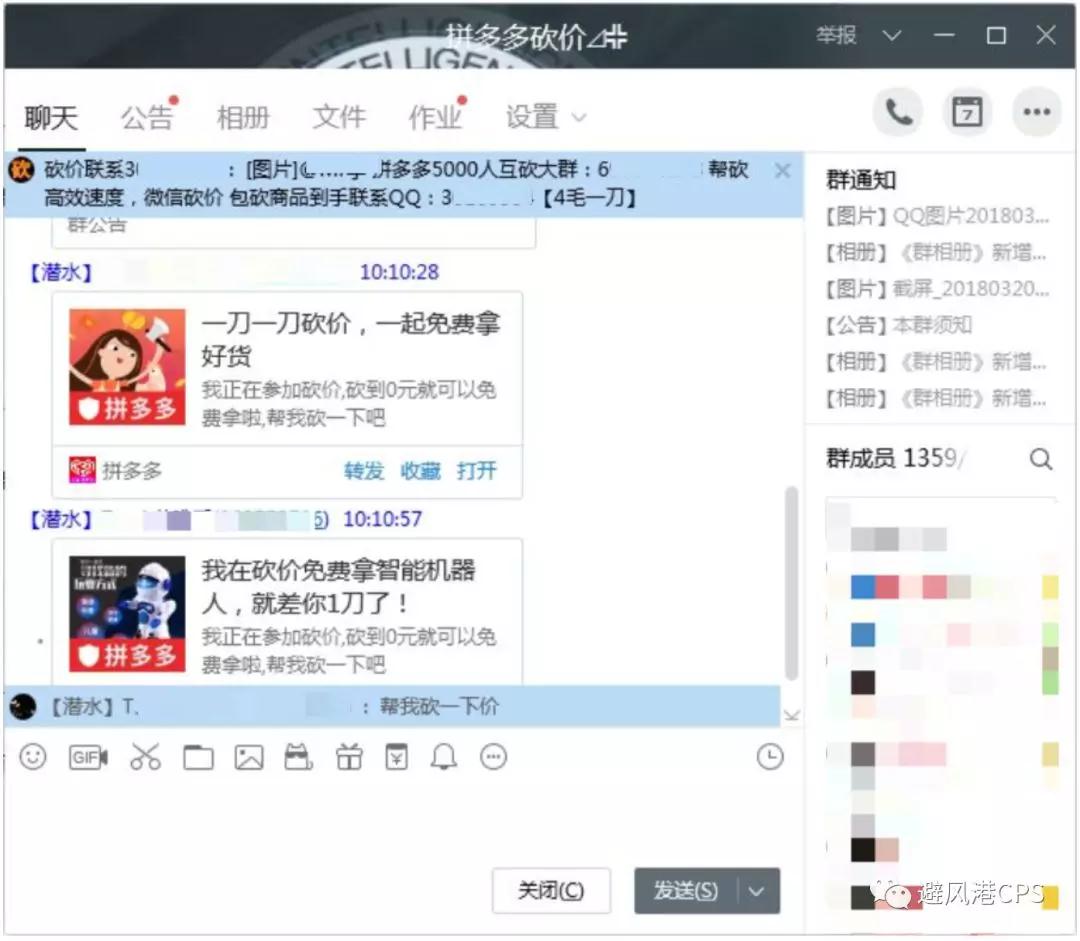Click the red envelope yen icon
Image resolution: width=1080 pixels, height=941 pixels.
pos(397,758)
